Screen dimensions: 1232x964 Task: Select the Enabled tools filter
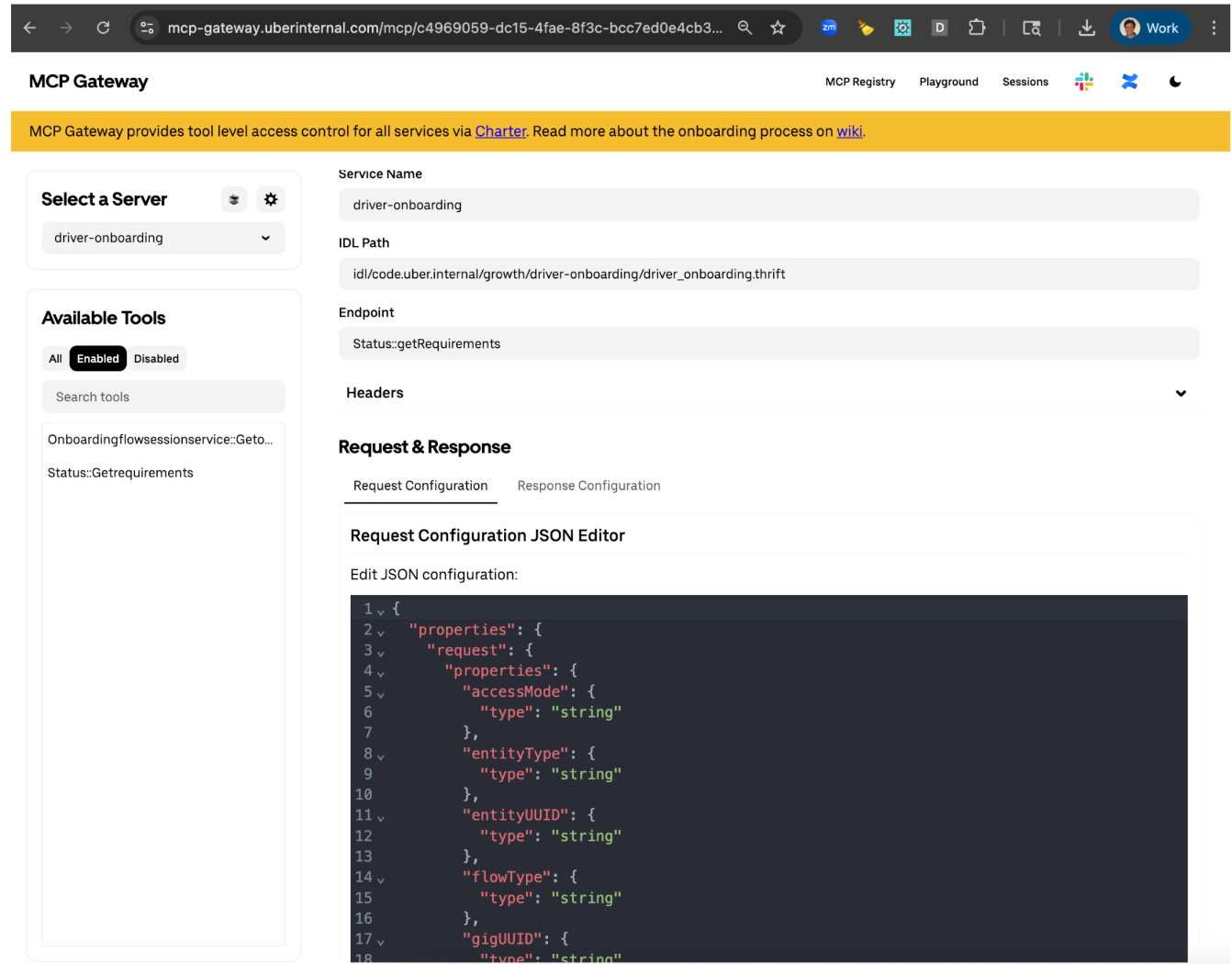pos(98,359)
